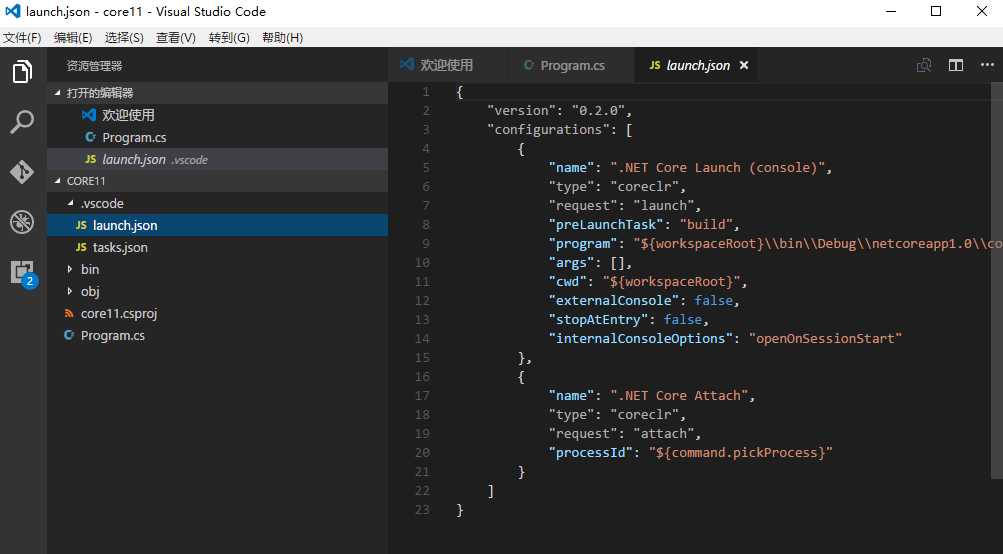Click the JS icon beside tasks.json
Image resolution: width=1003 pixels, height=554 pixels.
coord(81,247)
